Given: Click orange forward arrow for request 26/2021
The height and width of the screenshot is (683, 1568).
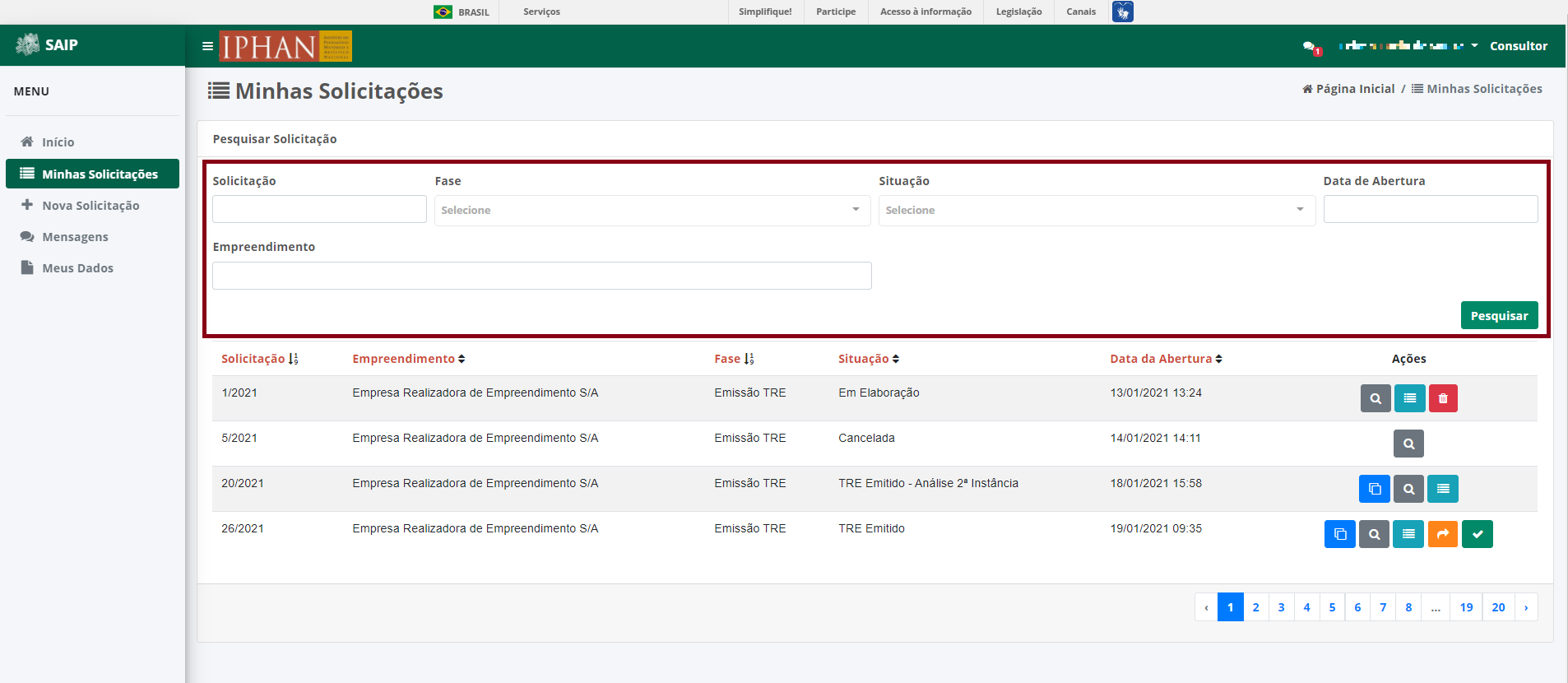Looking at the screenshot, I should (1442, 534).
